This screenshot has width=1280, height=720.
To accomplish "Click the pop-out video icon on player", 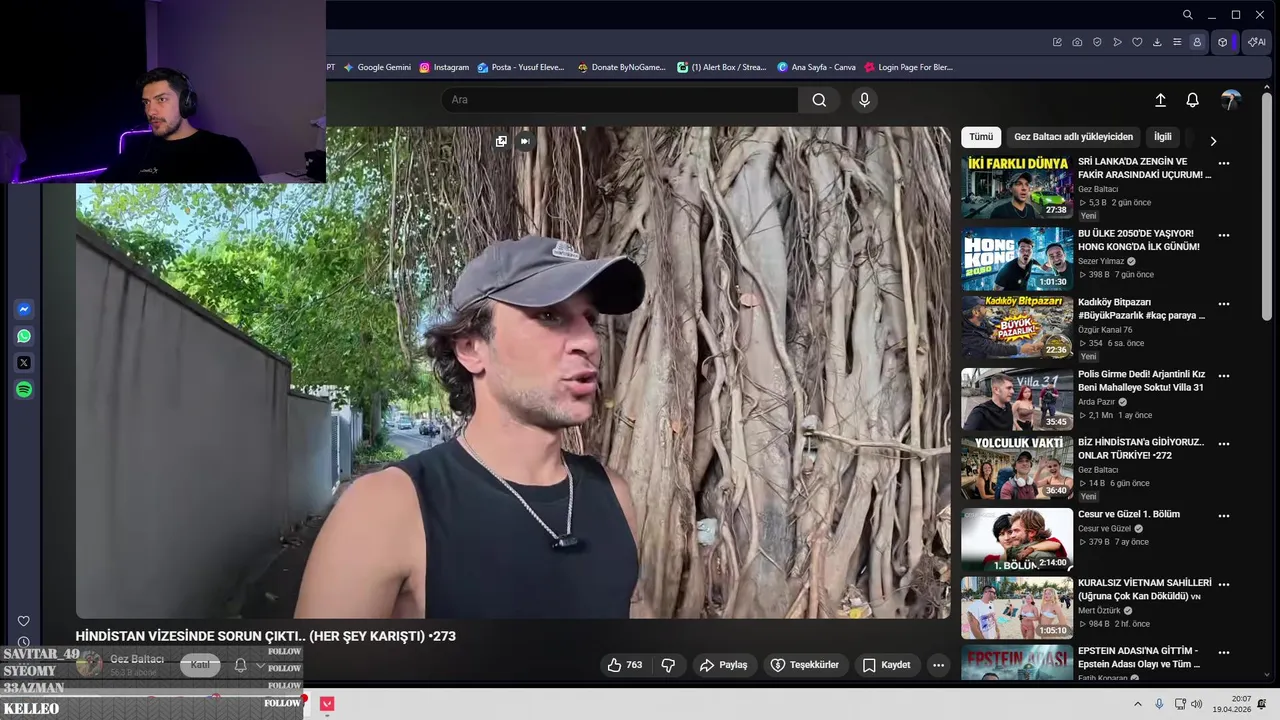I will (501, 141).
